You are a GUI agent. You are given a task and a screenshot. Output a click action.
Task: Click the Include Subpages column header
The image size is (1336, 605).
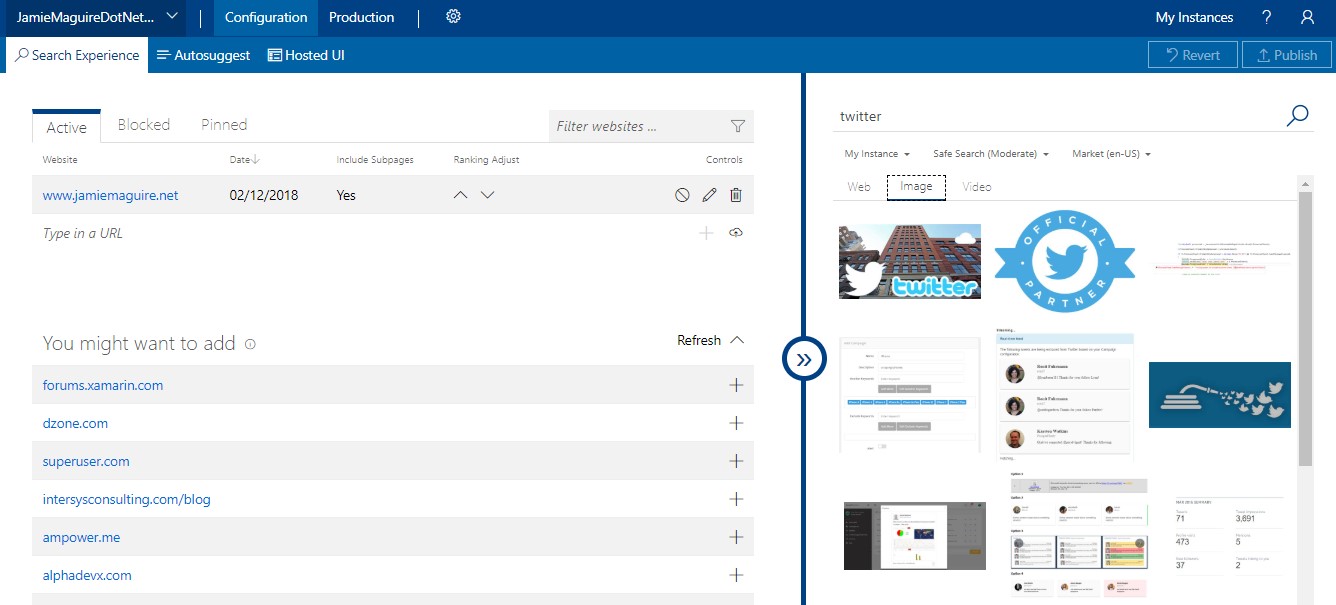(x=375, y=159)
